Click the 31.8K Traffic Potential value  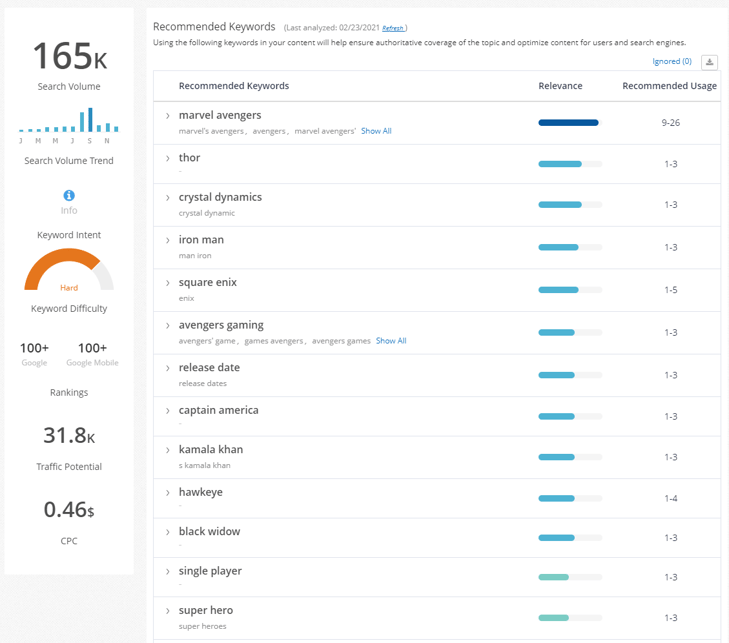tap(69, 436)
